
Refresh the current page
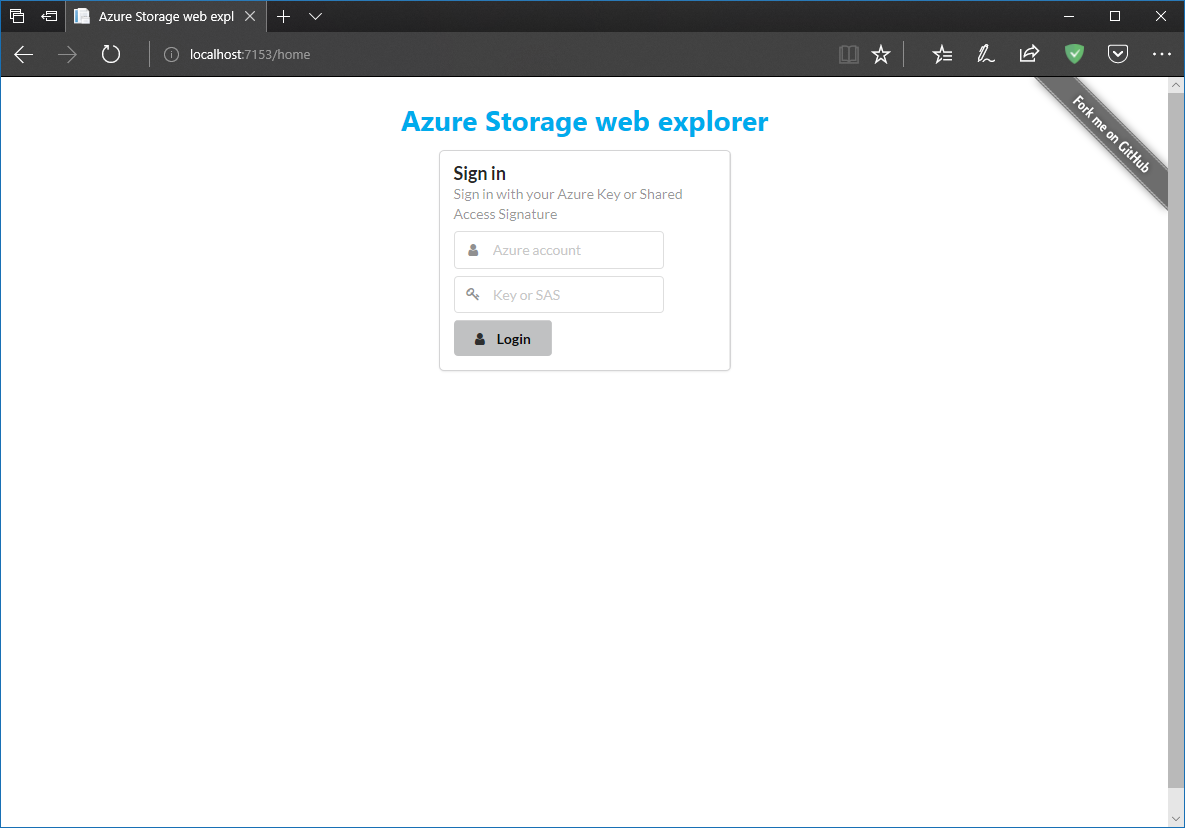(110, 54)
